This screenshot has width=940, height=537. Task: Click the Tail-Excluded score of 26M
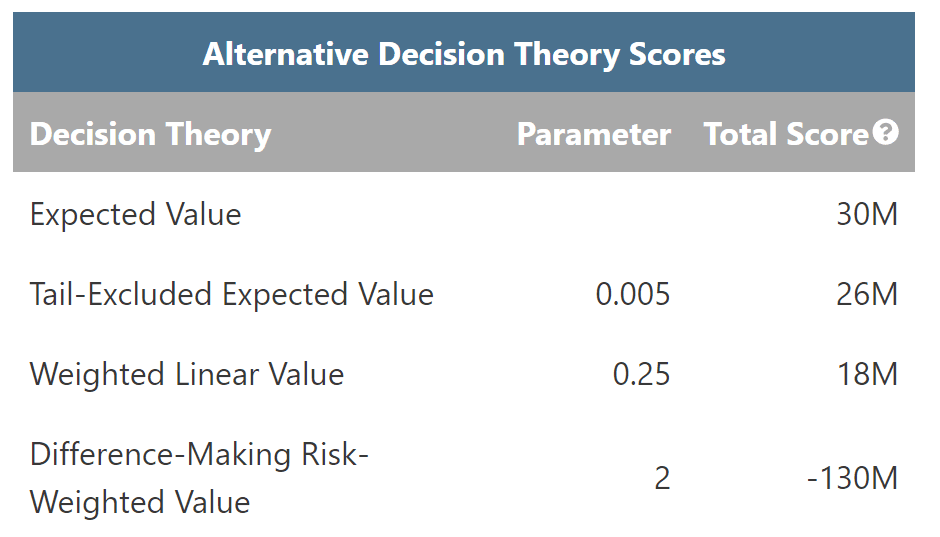[867, 294]
